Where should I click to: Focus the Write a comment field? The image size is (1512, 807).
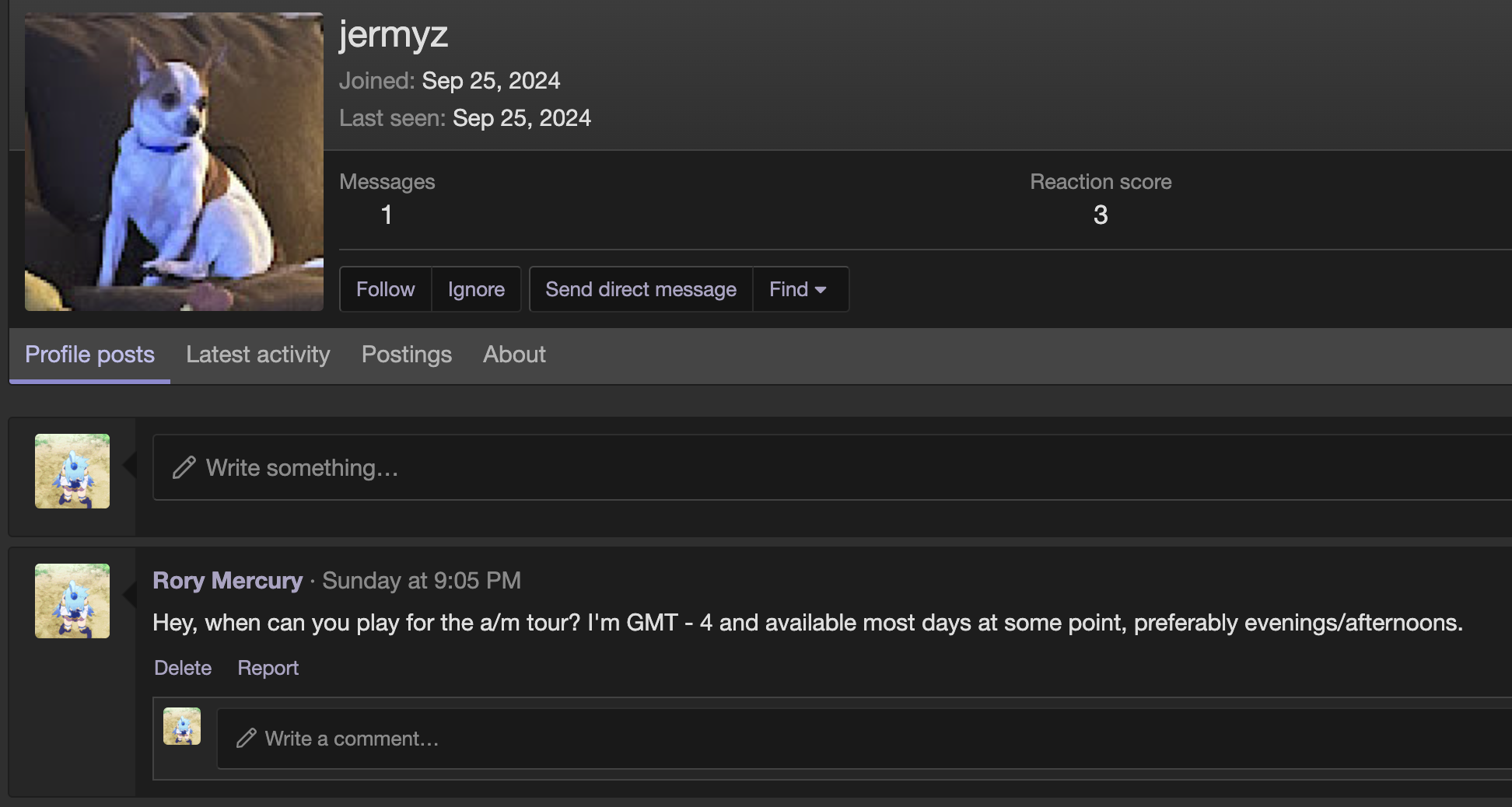[778, 738]
